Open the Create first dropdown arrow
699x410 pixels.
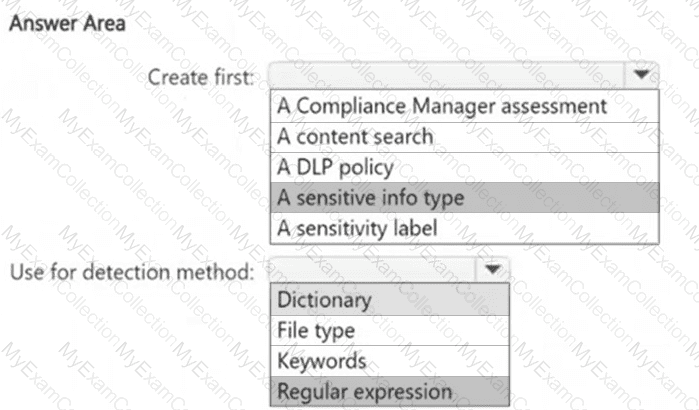pos(640,75)
